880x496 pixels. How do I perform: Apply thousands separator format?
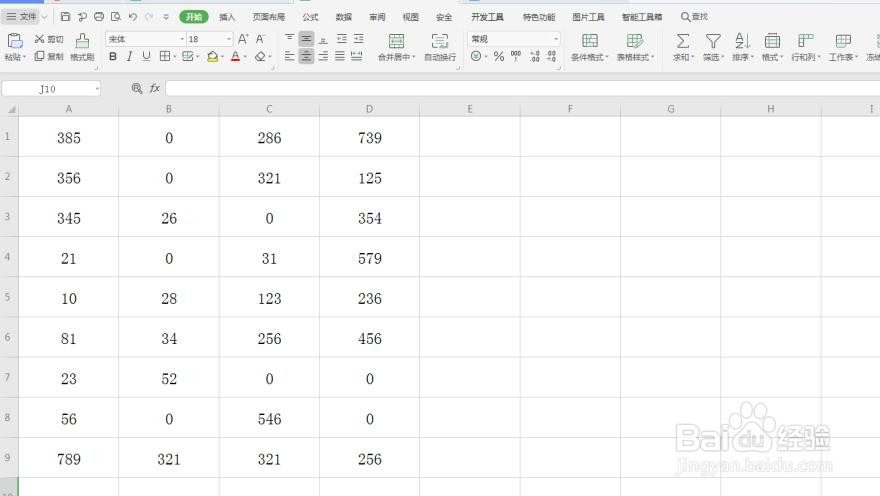pyautogui.click(x=516, y=56)
